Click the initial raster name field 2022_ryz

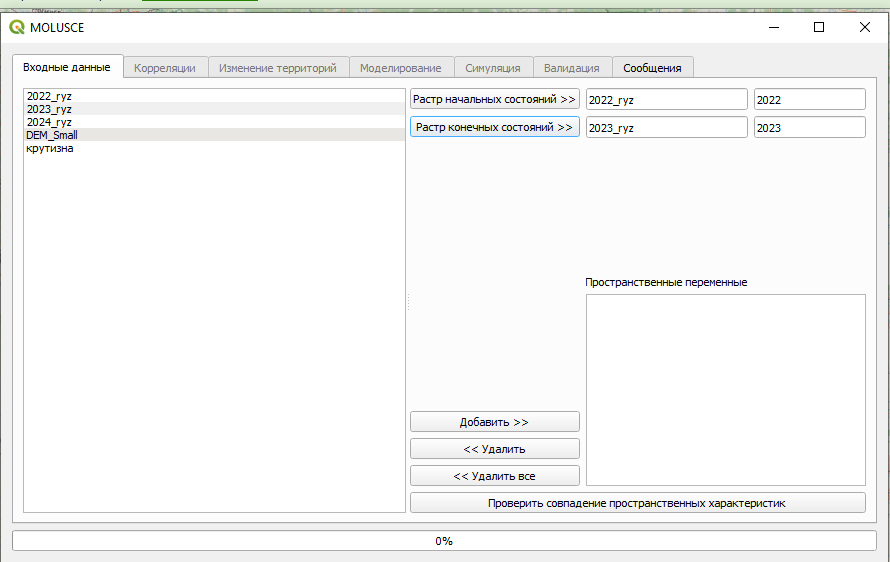[x=666, y=99]
